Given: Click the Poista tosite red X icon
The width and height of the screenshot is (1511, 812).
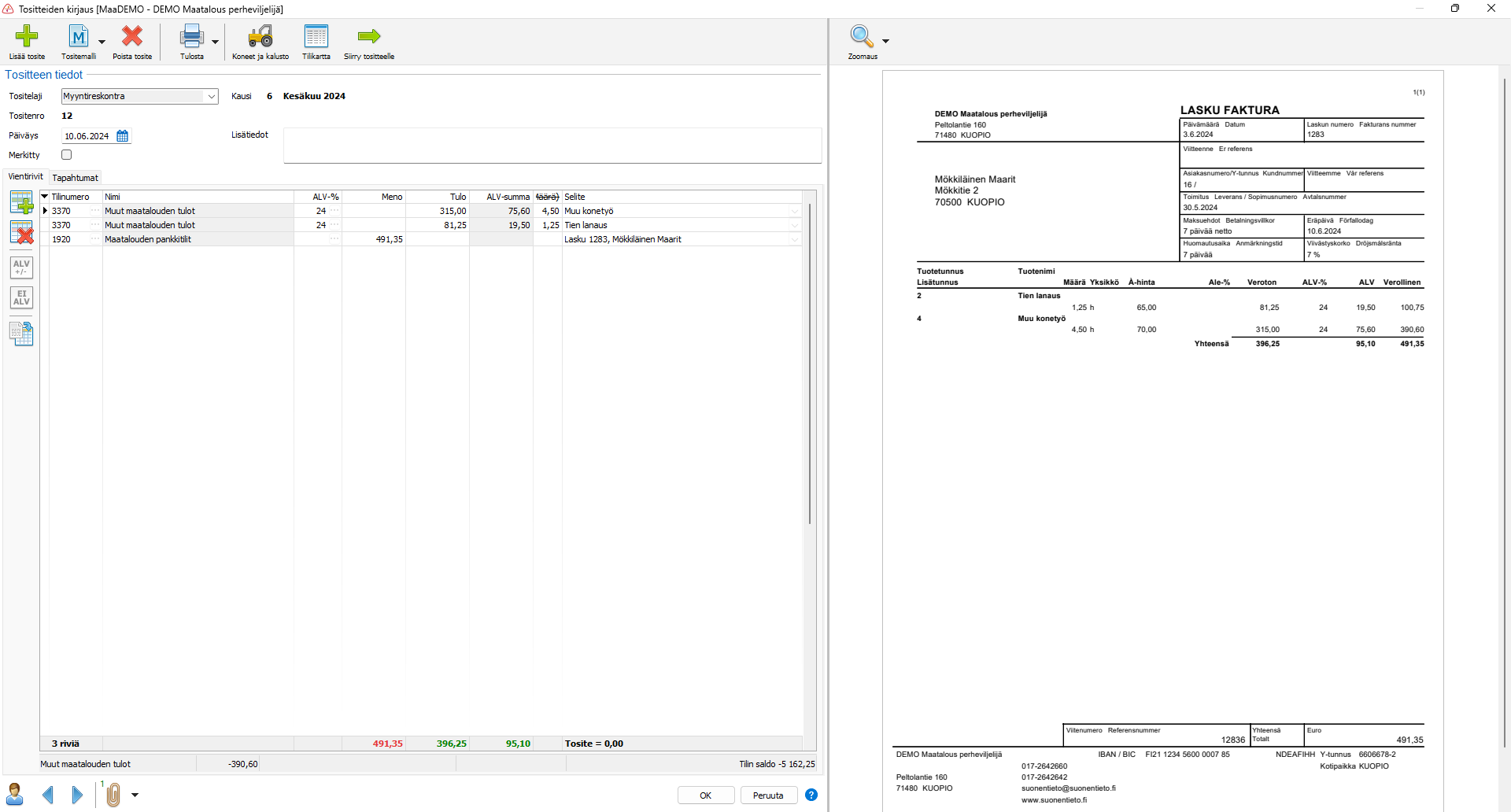Looking at the screenshot, I should [x=132, y=37].
